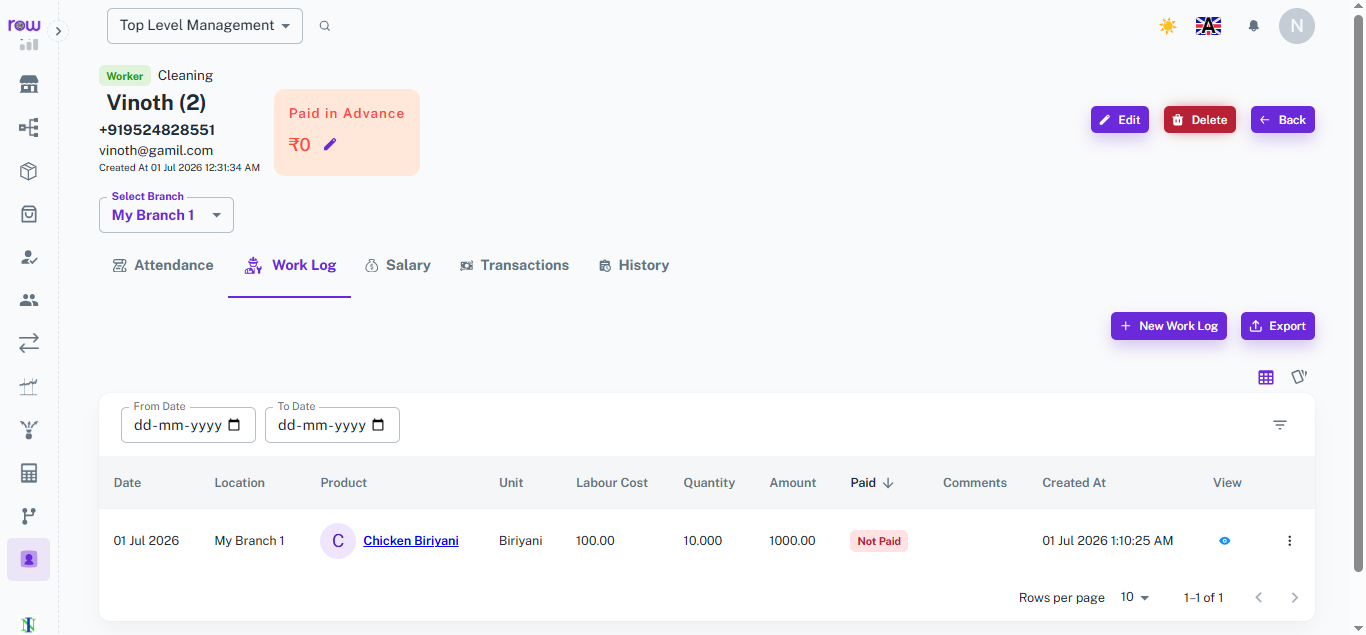Open the Transactions tab

[x=514, y=265]
